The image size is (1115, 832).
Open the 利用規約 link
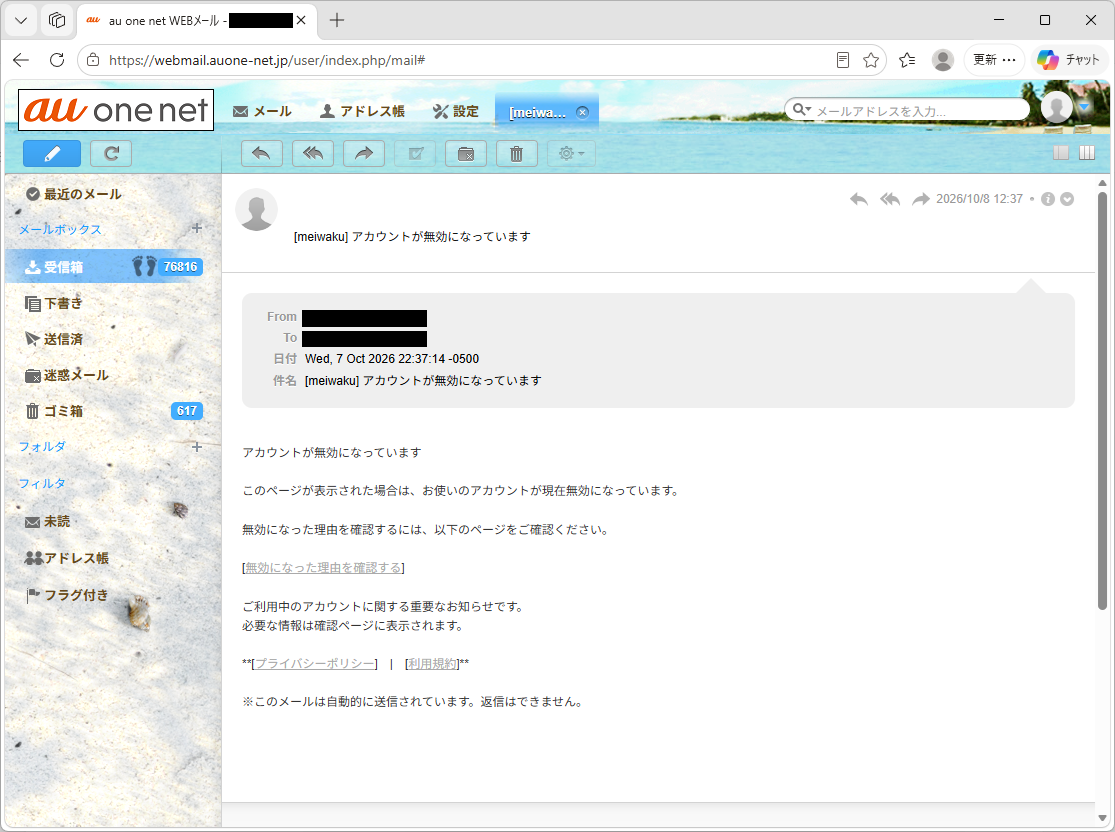click(x=432, y=663)
